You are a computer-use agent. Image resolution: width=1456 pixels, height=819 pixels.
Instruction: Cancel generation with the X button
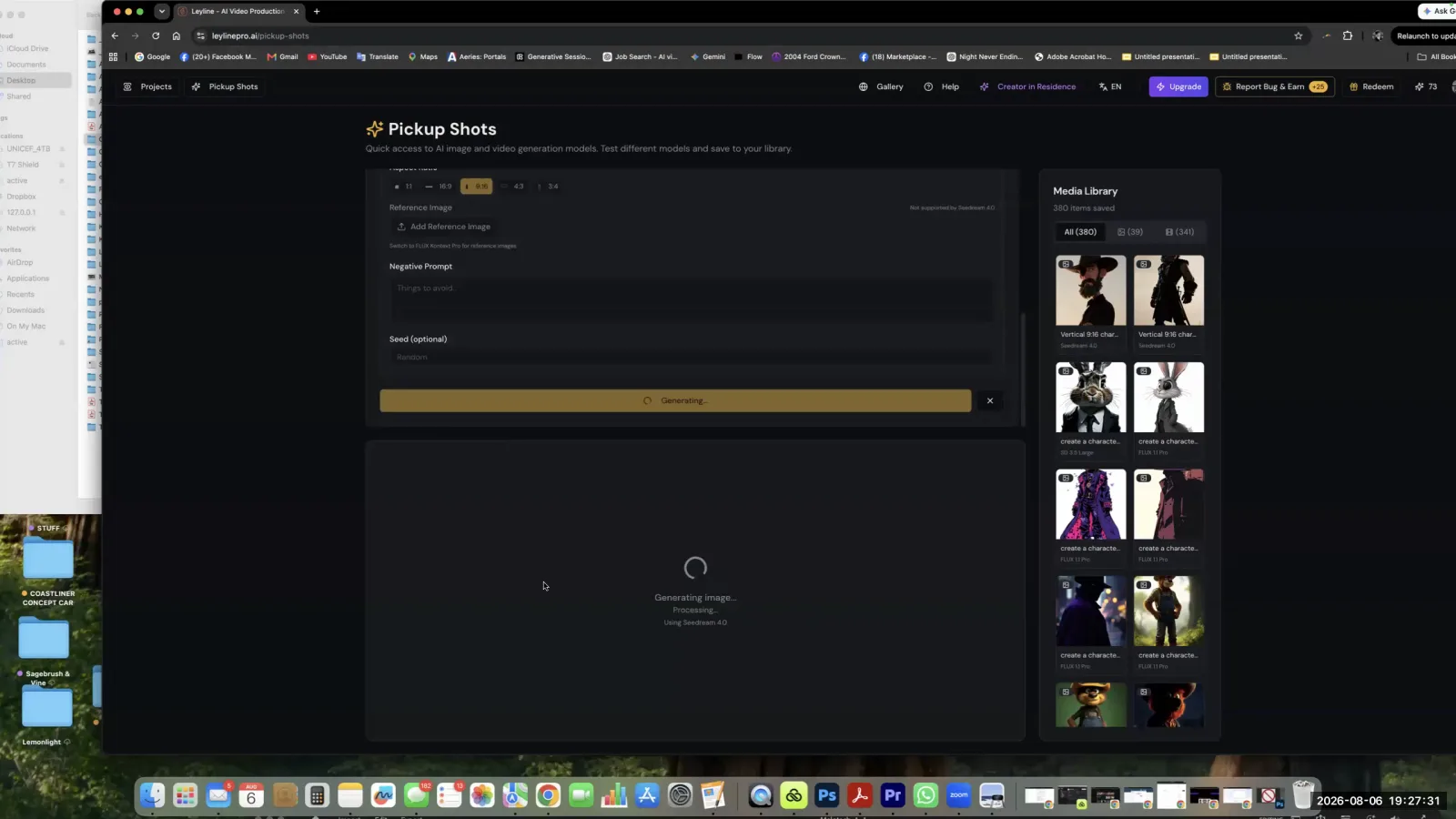tap(990, 400)
